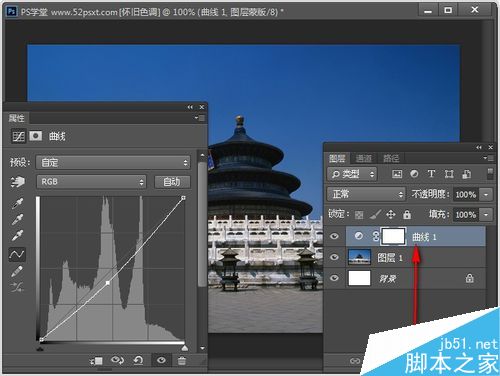Toggle visibility of 曲线 1 layer

pos(334,236)
